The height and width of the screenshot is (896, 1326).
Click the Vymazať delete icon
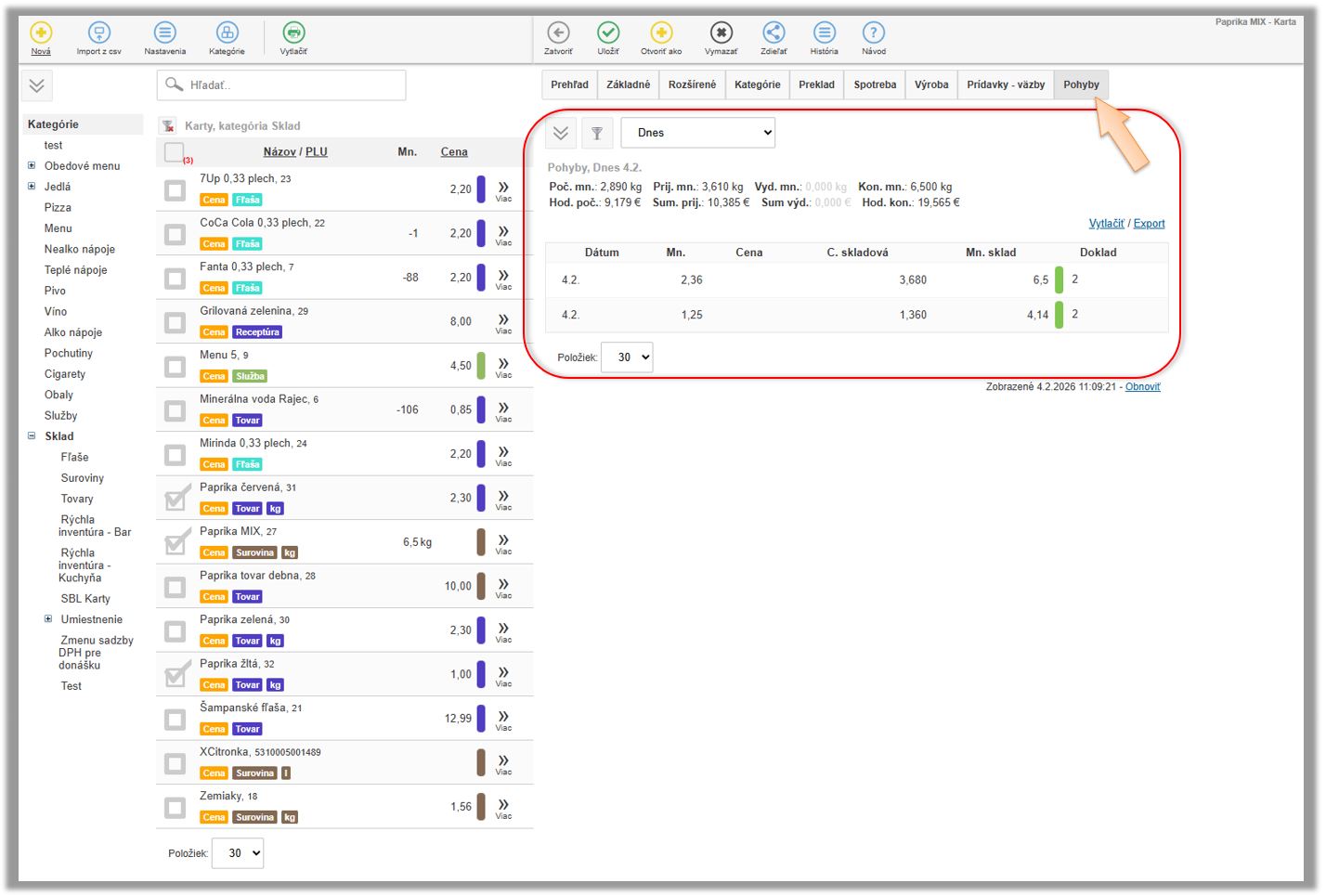(721, 33)
